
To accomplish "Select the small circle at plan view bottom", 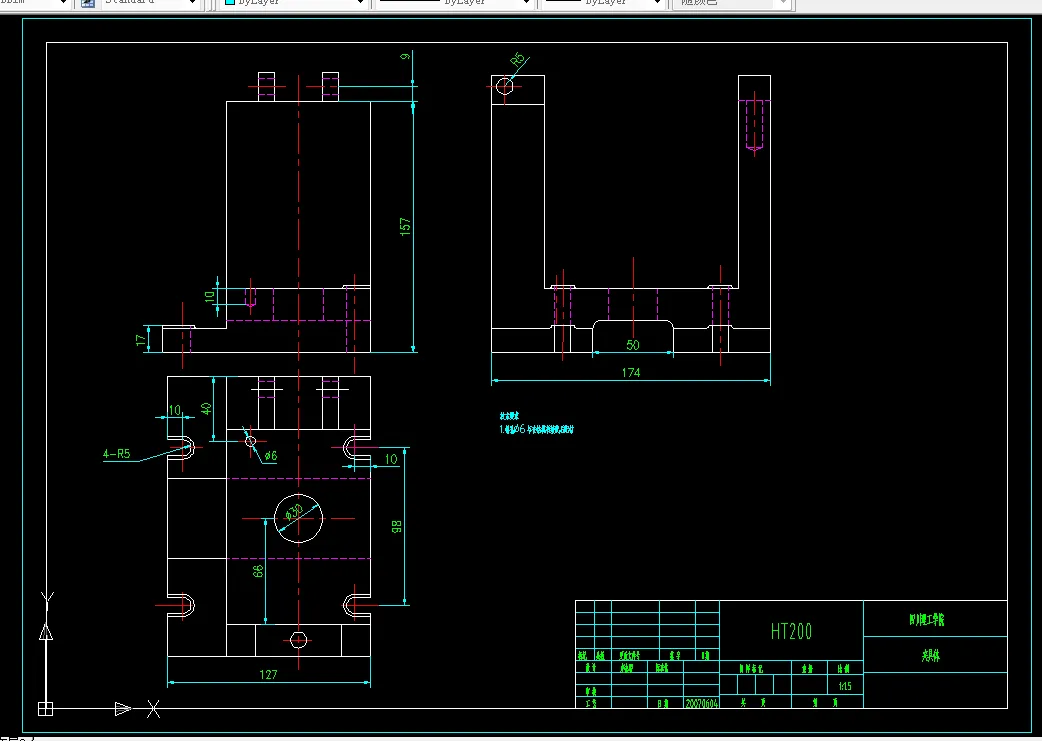I will tap(298, 640).
